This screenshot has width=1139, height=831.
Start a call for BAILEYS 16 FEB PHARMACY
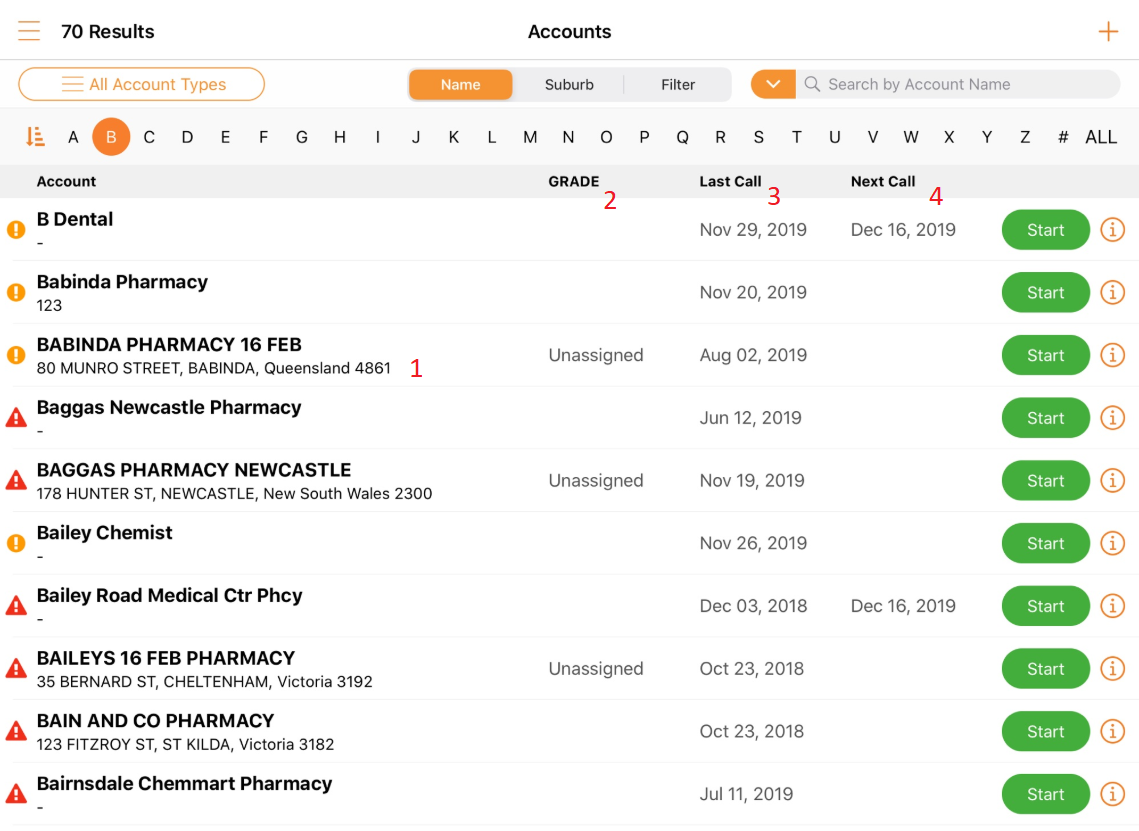point(1045,668)
